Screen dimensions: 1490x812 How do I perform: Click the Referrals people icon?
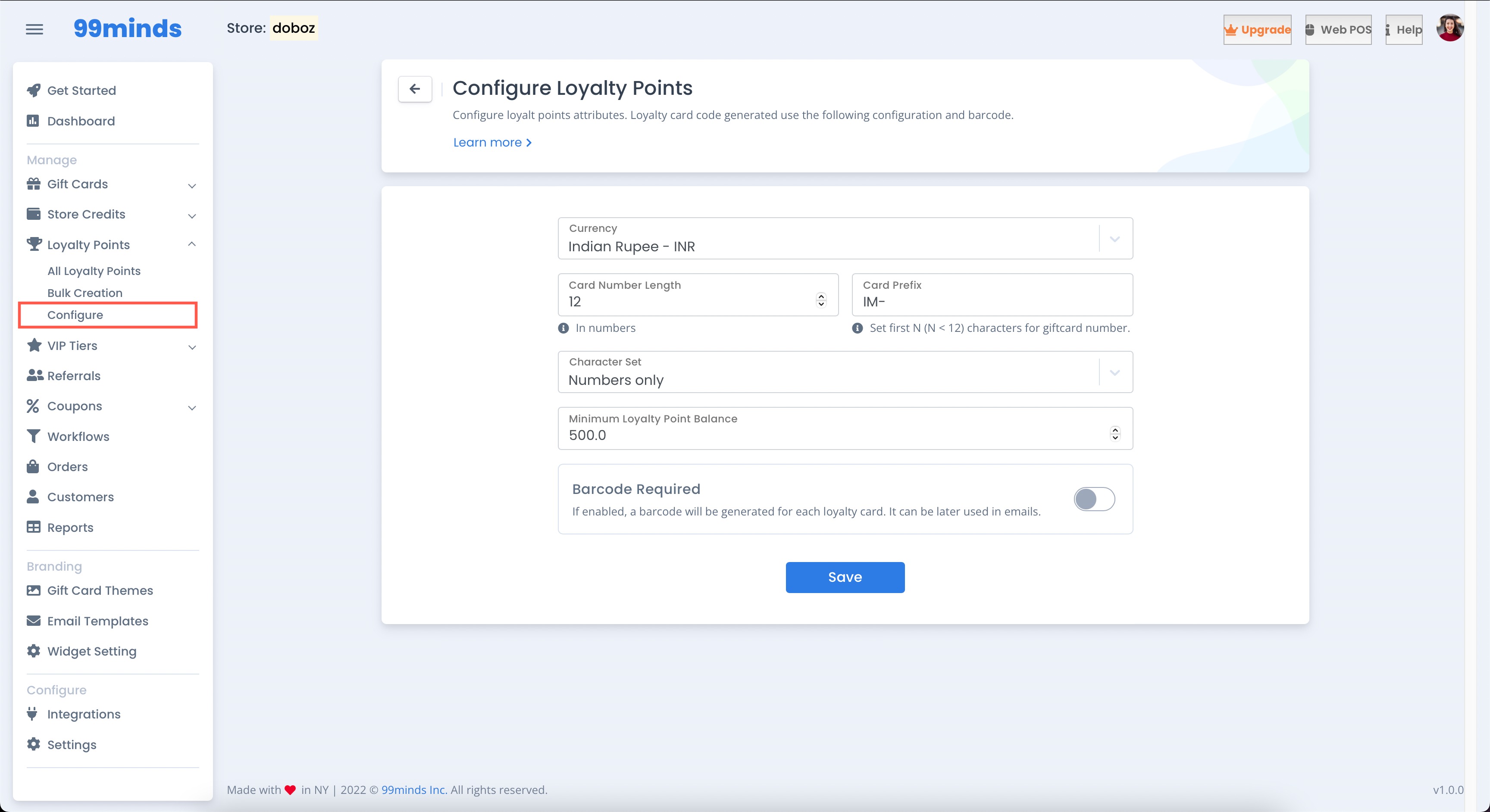[x=34, y=375]
